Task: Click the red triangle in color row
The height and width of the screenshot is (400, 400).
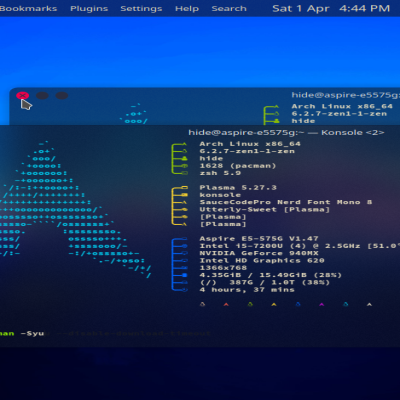Action: tap(226, 304)
